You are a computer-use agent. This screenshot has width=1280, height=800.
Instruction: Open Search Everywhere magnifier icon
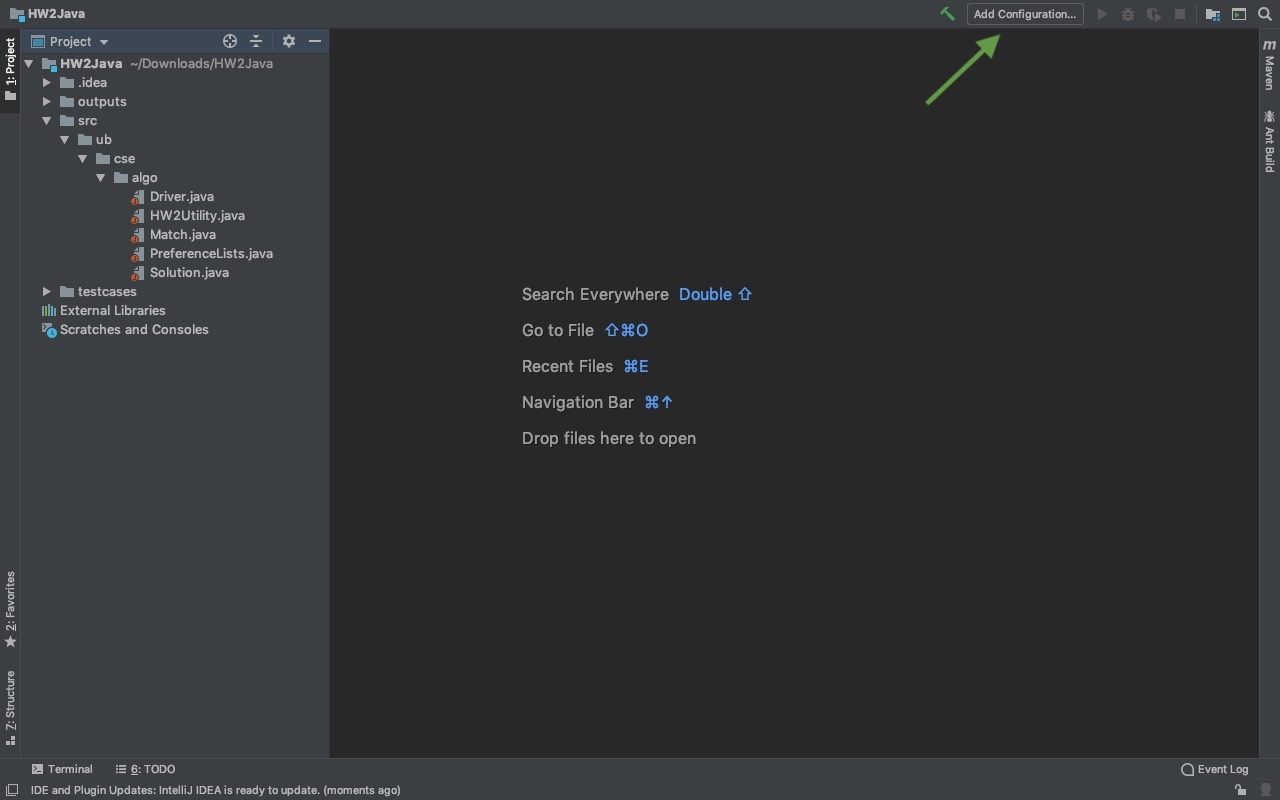click(x=1264, y=14)
